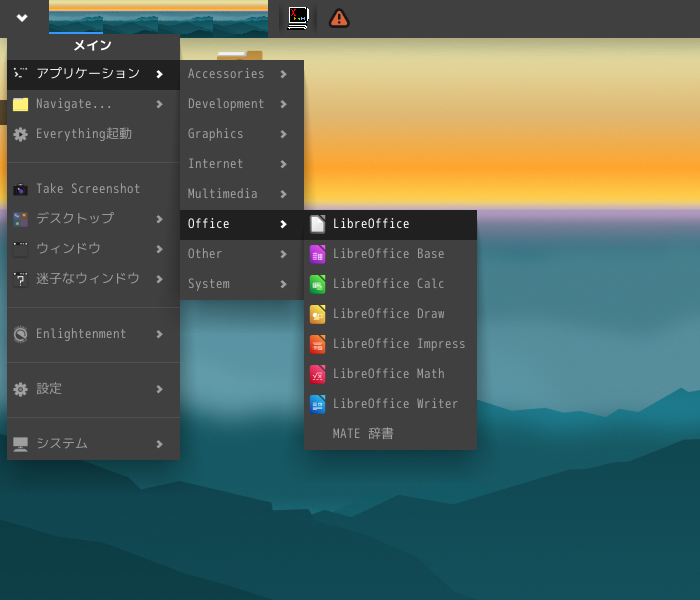Click the green LibreOffice Calc icon
Viewport: 700px width, 600px height.
pos(317,284)
